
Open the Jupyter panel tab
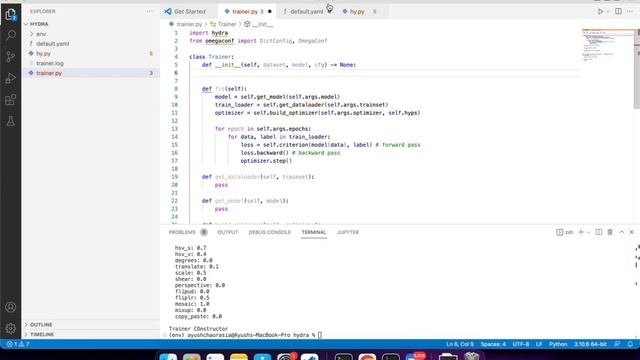point(348,232)
